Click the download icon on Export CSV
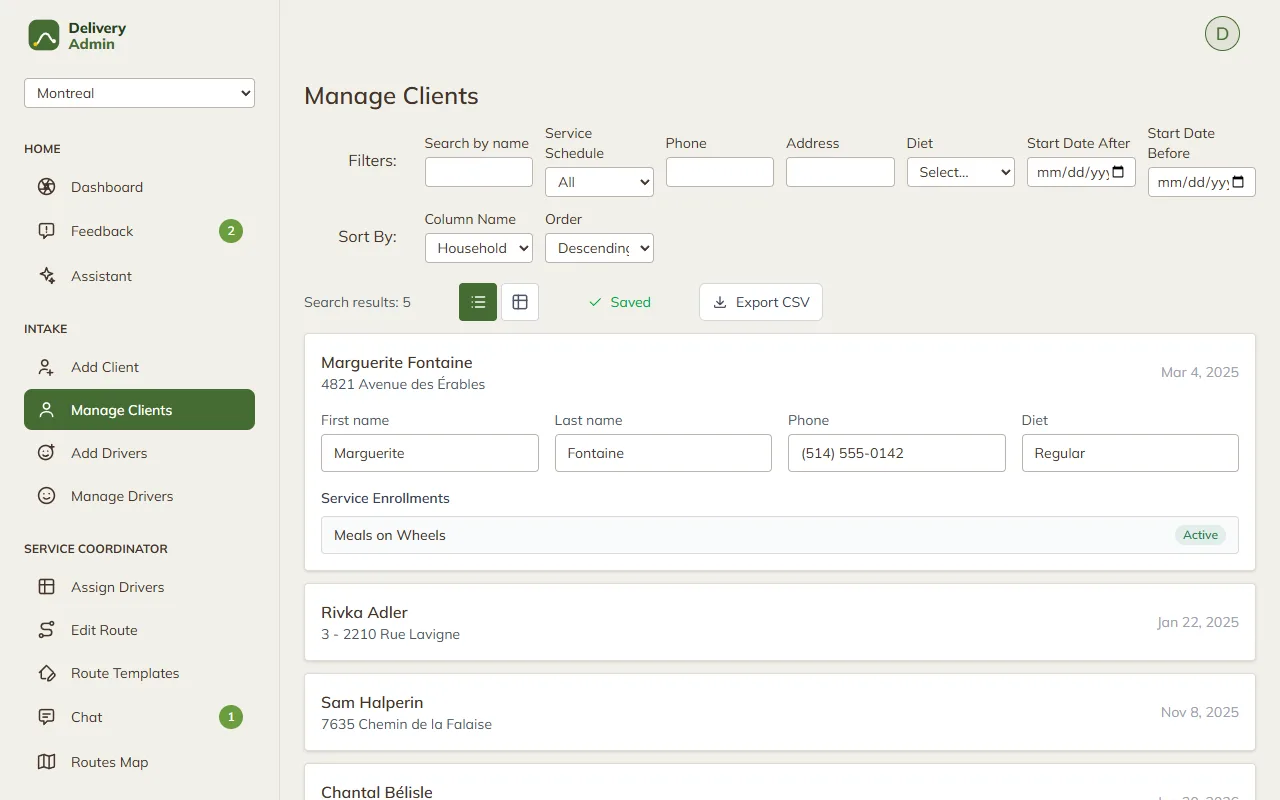This screenshot has width=1280, height=800. click(x=720, y=302)
